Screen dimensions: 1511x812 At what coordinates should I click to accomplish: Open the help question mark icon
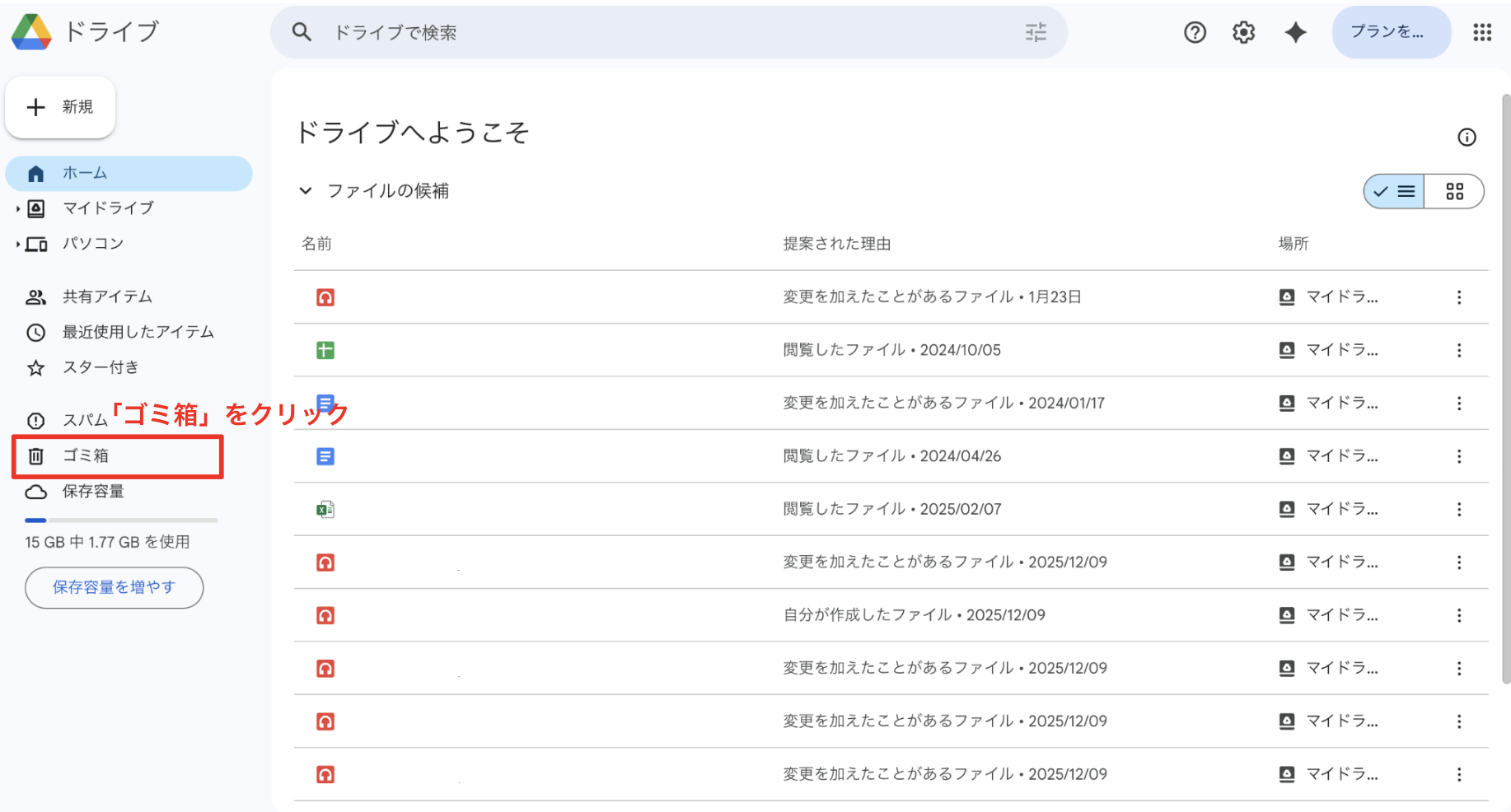click(1195, 32)
